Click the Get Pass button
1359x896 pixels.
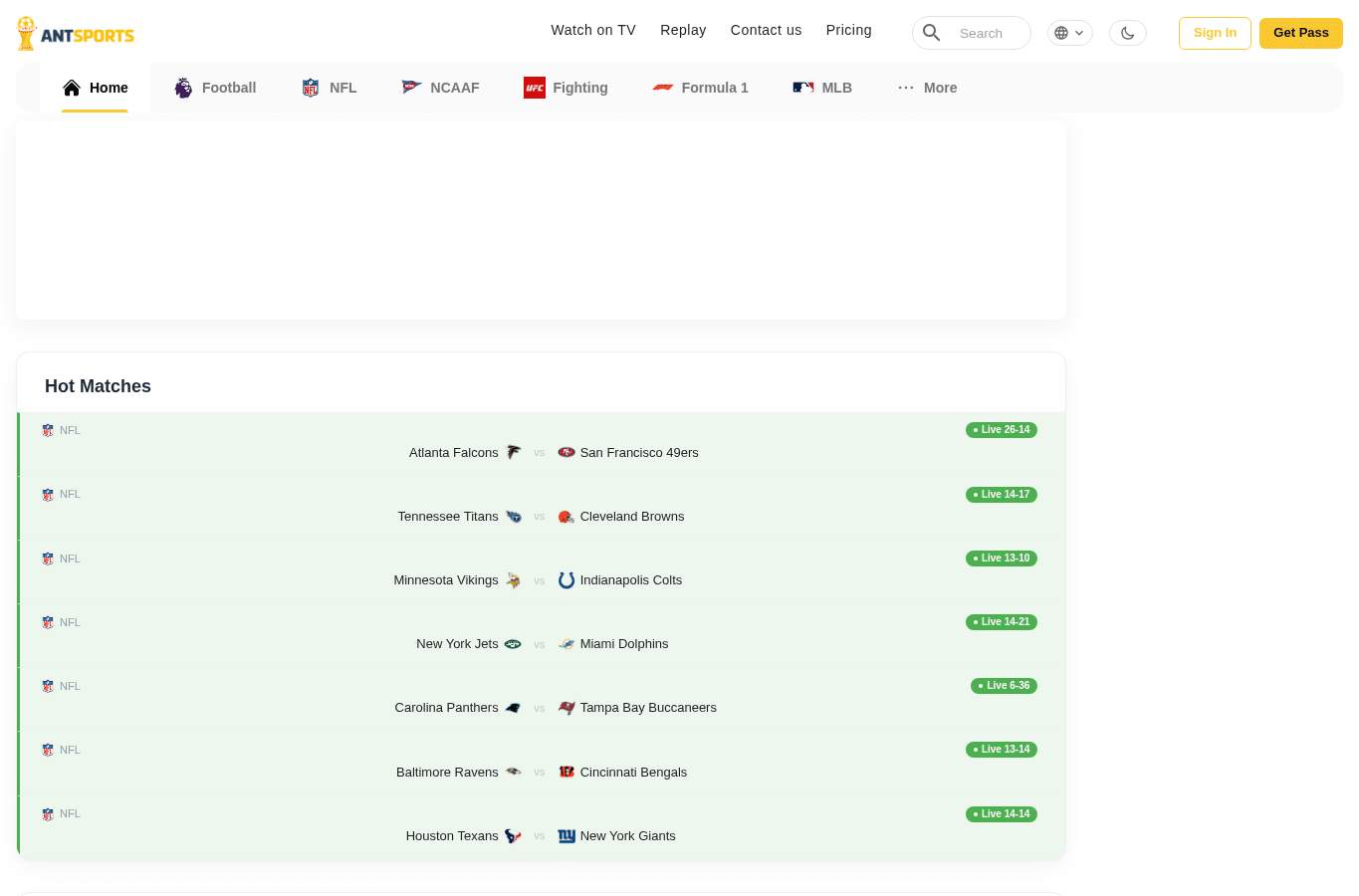[x=1300, y=33]
